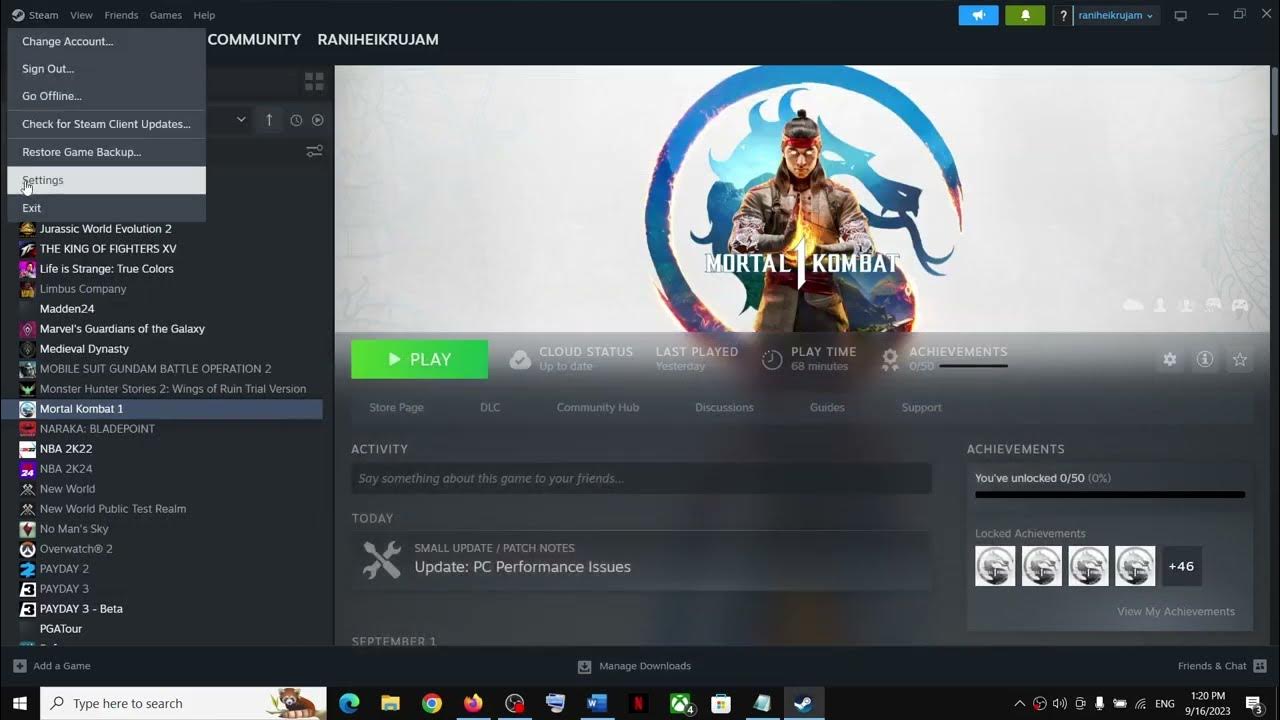Open the Games menu
Image resolution: width=1280 pixels, height=720 pixels.
click(x=166, y=15)
